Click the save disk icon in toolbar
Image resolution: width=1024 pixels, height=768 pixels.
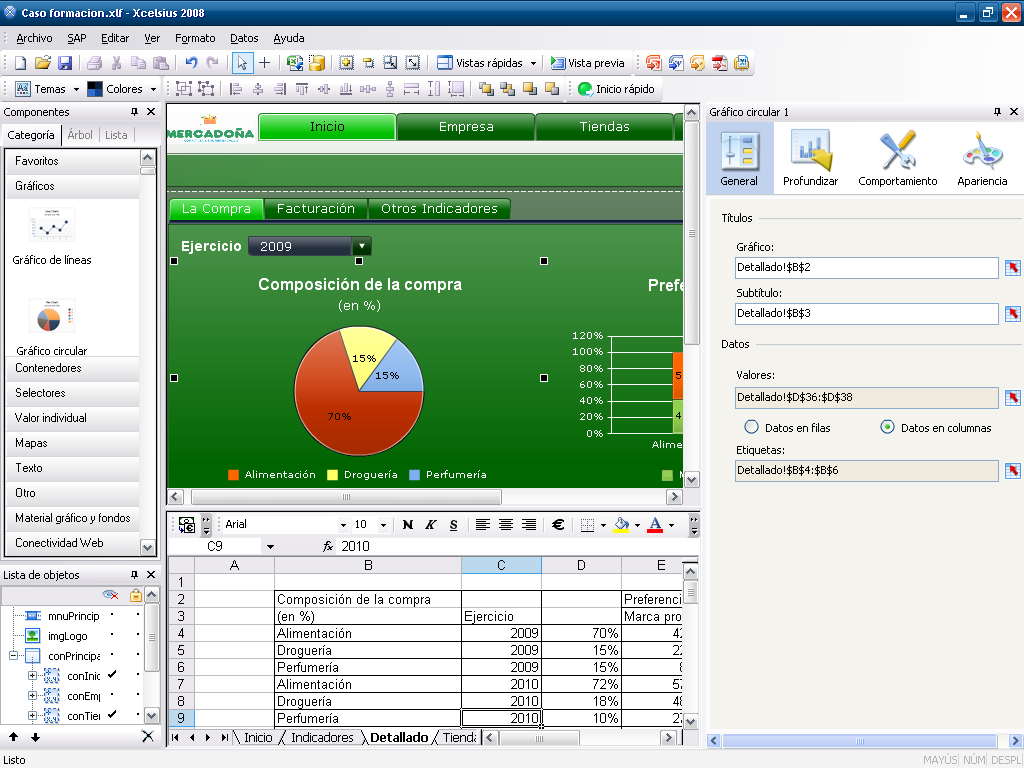(x=65, y=63)
